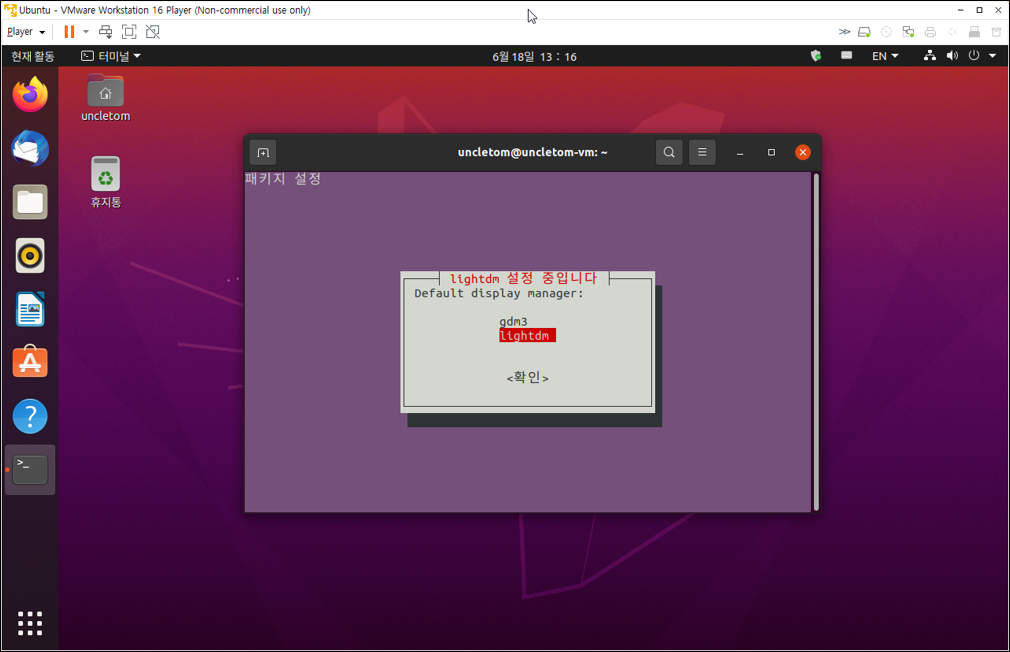Image resolution: width=1010 pixels, height=652 pixels.
Task: Enter full screen mode in VMware toolbar
Action: [x=129, y=32]
